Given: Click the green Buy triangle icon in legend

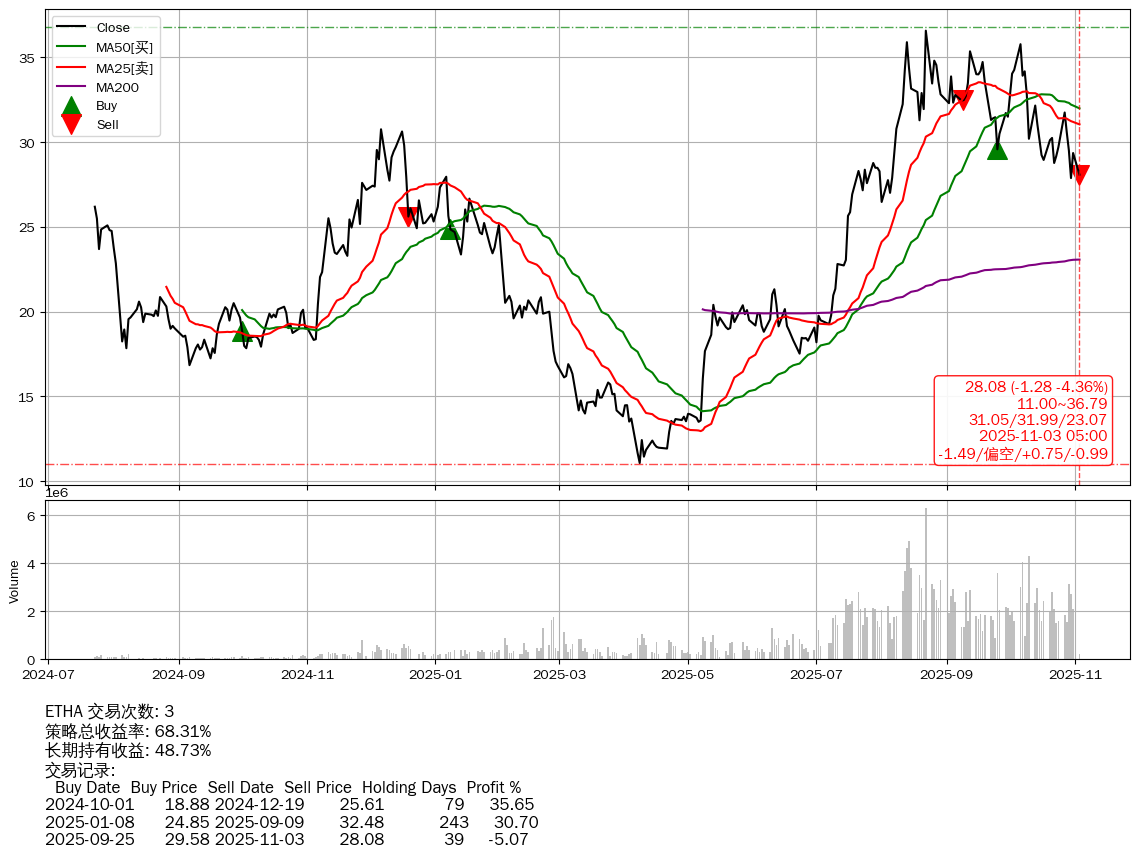Looking at the screenshot, I should click(71, 105).
